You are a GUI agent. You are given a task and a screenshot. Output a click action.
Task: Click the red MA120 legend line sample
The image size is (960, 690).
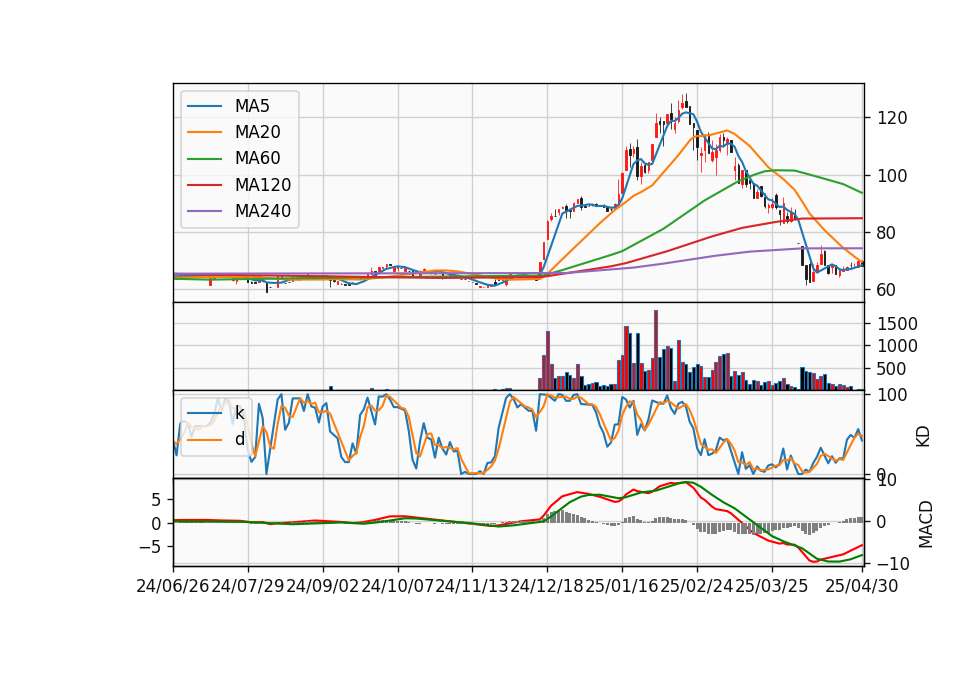tap(204, 185)
